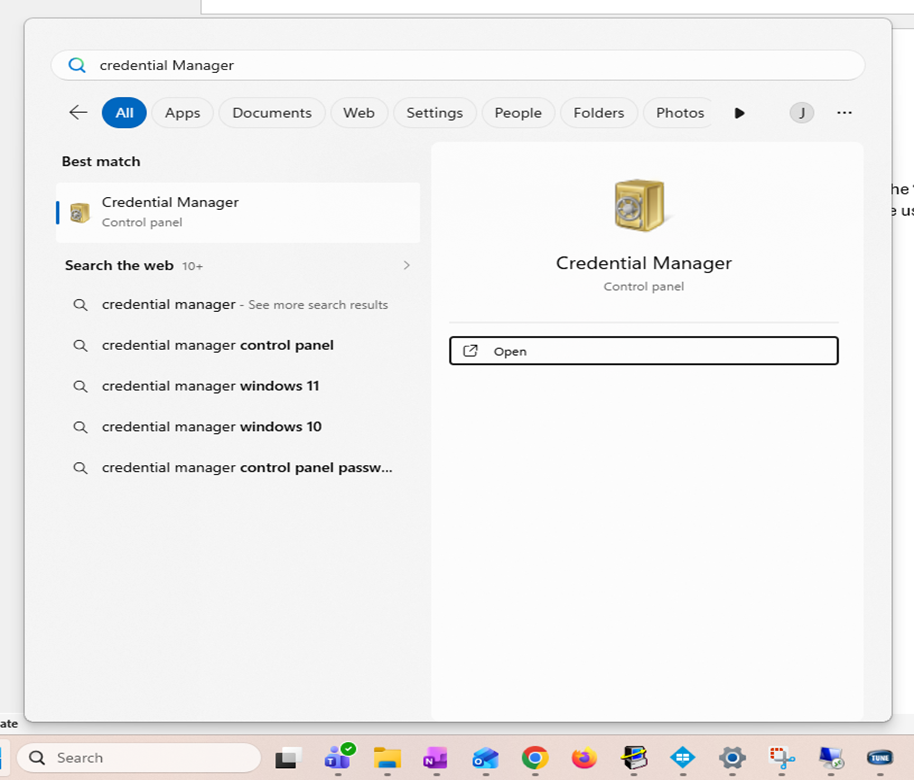Screen dimensions: 914x780
Task: Expand the Search the web section chevron
Action: (x=406, y=266)
